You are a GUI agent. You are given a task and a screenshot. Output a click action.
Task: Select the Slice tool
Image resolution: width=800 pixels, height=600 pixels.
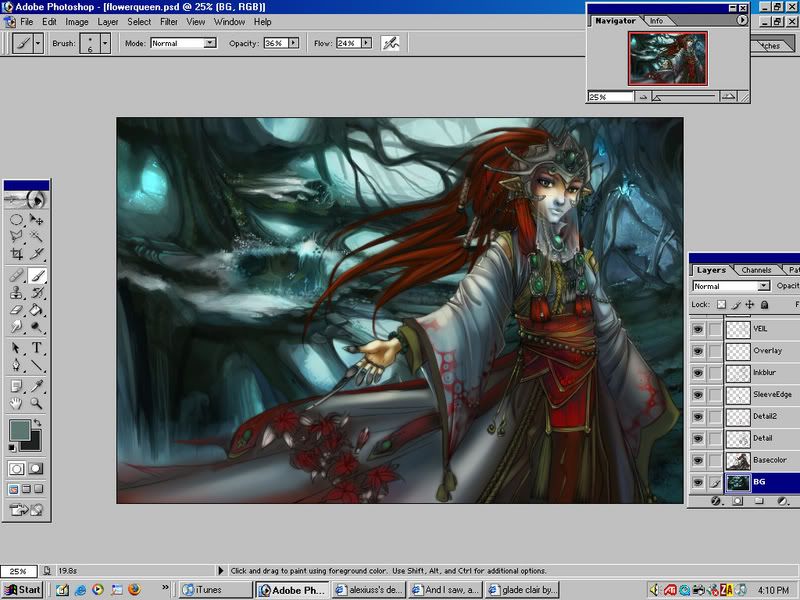(36, 253)
